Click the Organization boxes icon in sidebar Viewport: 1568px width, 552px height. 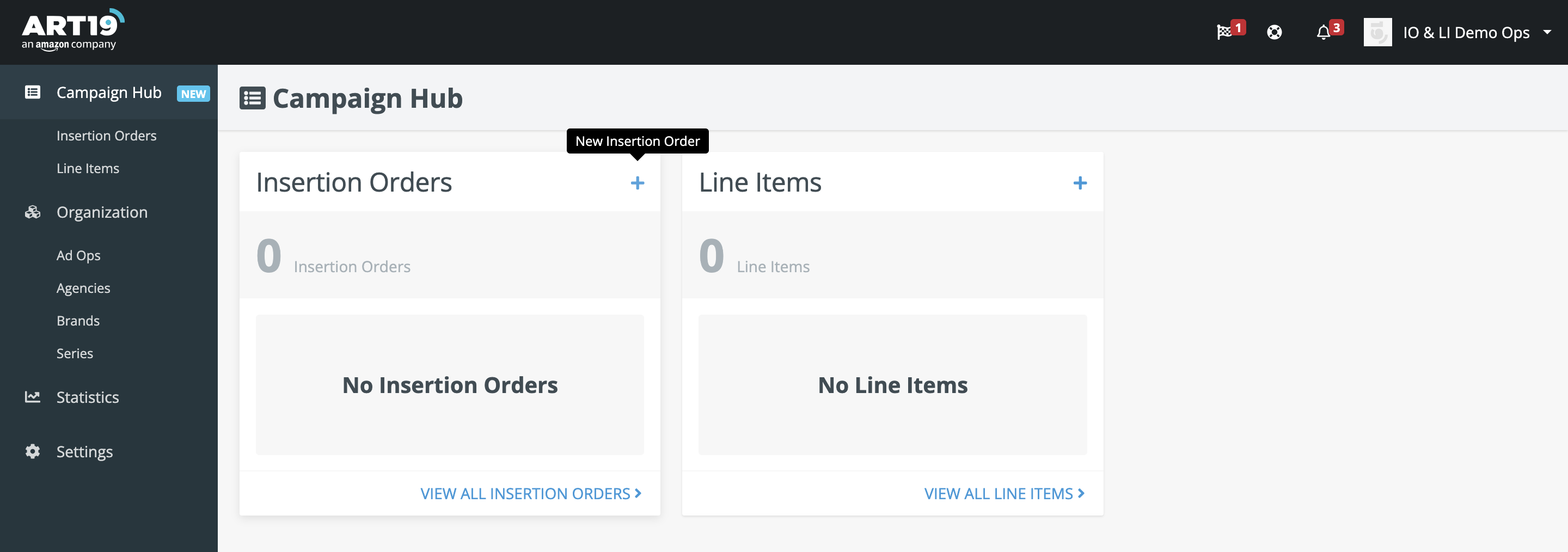(32, 212)
